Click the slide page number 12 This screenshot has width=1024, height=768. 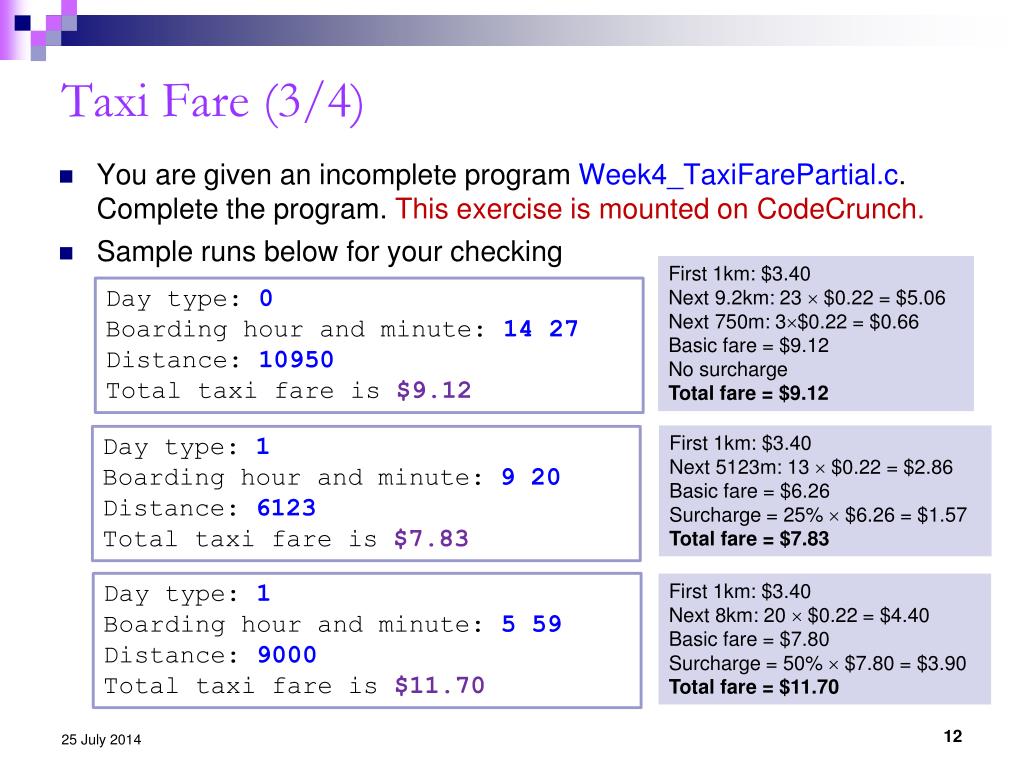coord(953,737)
